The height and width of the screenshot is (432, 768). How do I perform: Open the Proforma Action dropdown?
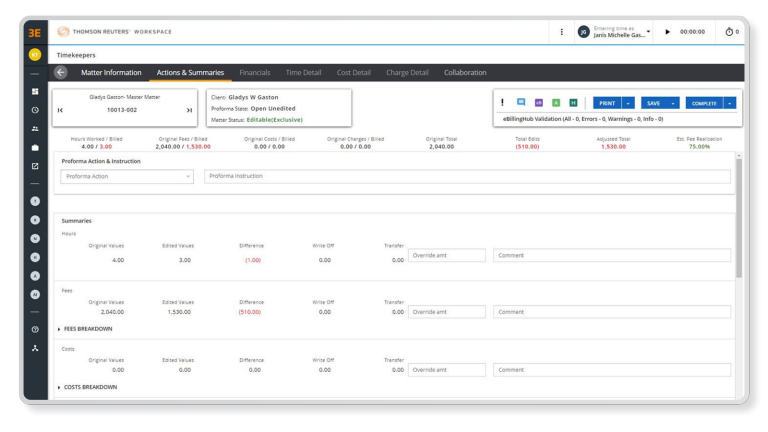(127, 176)
